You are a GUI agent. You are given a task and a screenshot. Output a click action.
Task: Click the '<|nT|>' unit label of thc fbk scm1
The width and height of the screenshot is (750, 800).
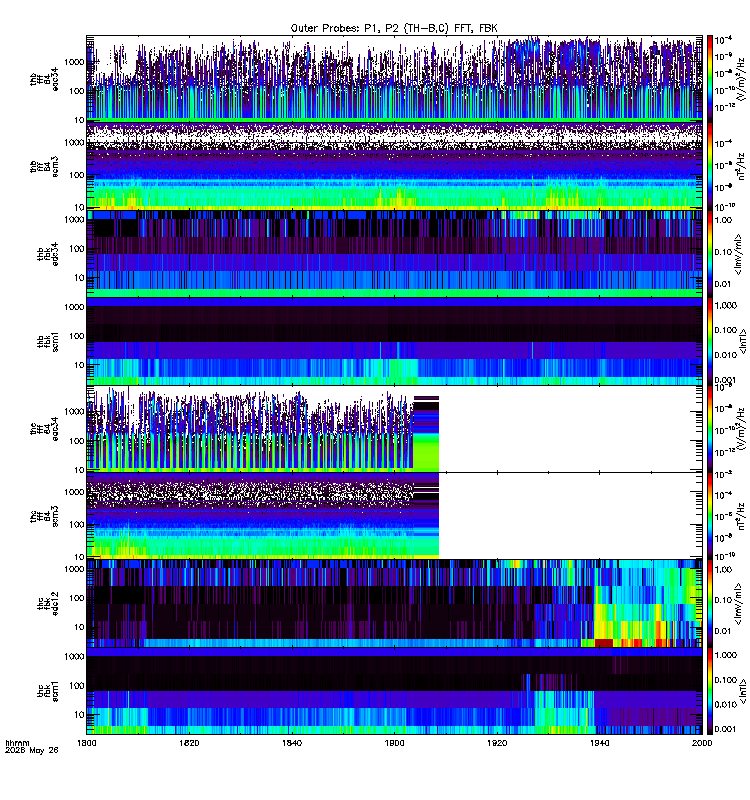point(742,691)
